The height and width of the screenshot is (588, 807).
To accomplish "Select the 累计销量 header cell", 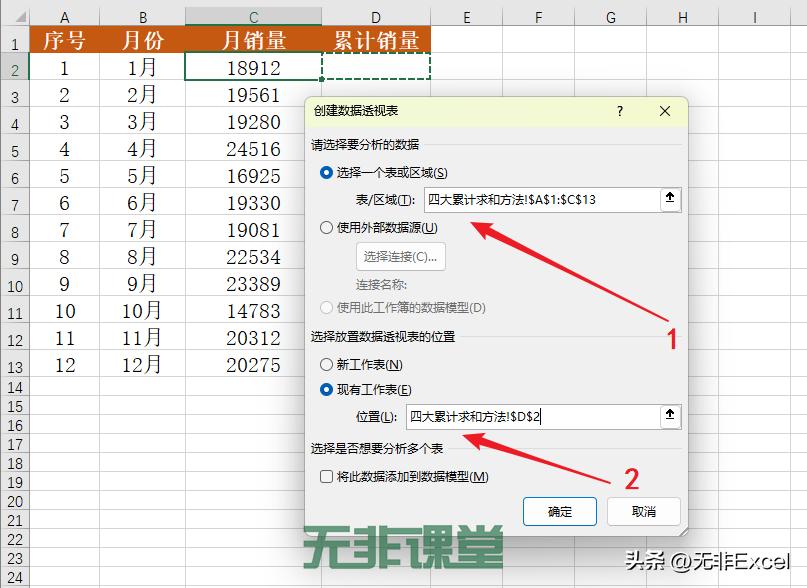I will coord(377,41).
